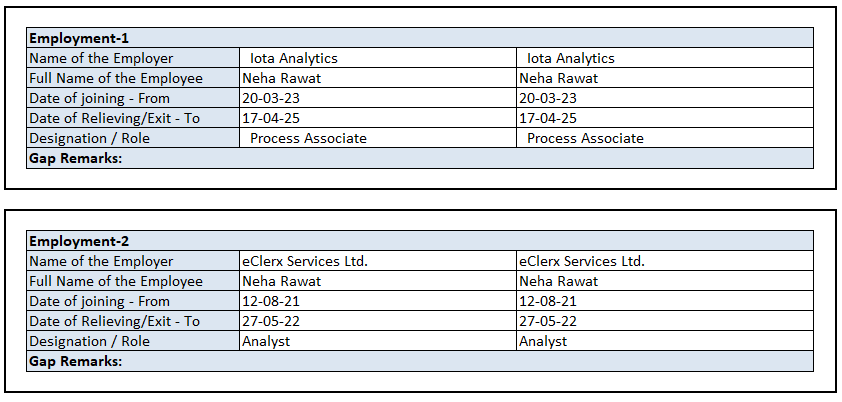This screenshot has height=402, width=842.
Task: Select left Iota Analytics cell
Action: (x=294, y=58)
